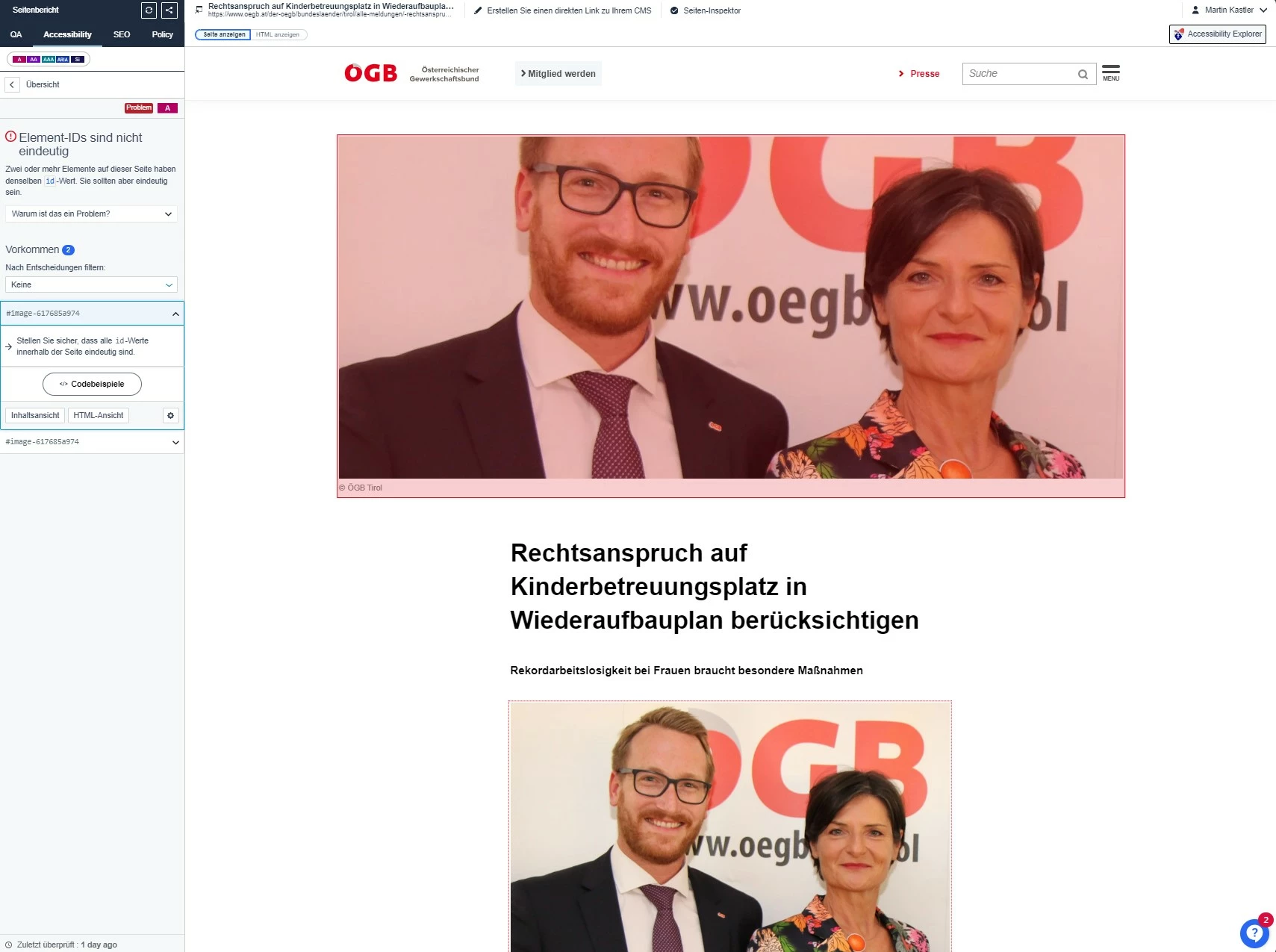Go back using the Übersicht arrow
The image size is (1276, 952).
(x=12, y=84)
